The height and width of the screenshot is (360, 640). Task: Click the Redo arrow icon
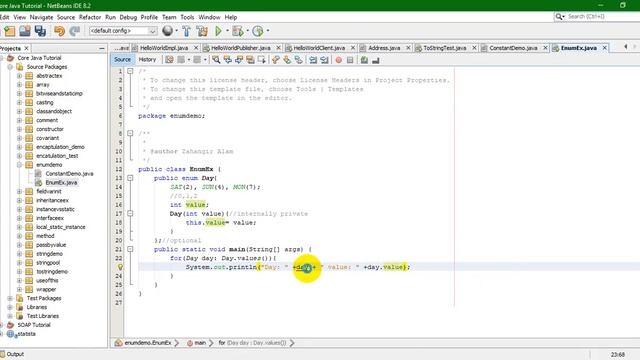[75, 31]
